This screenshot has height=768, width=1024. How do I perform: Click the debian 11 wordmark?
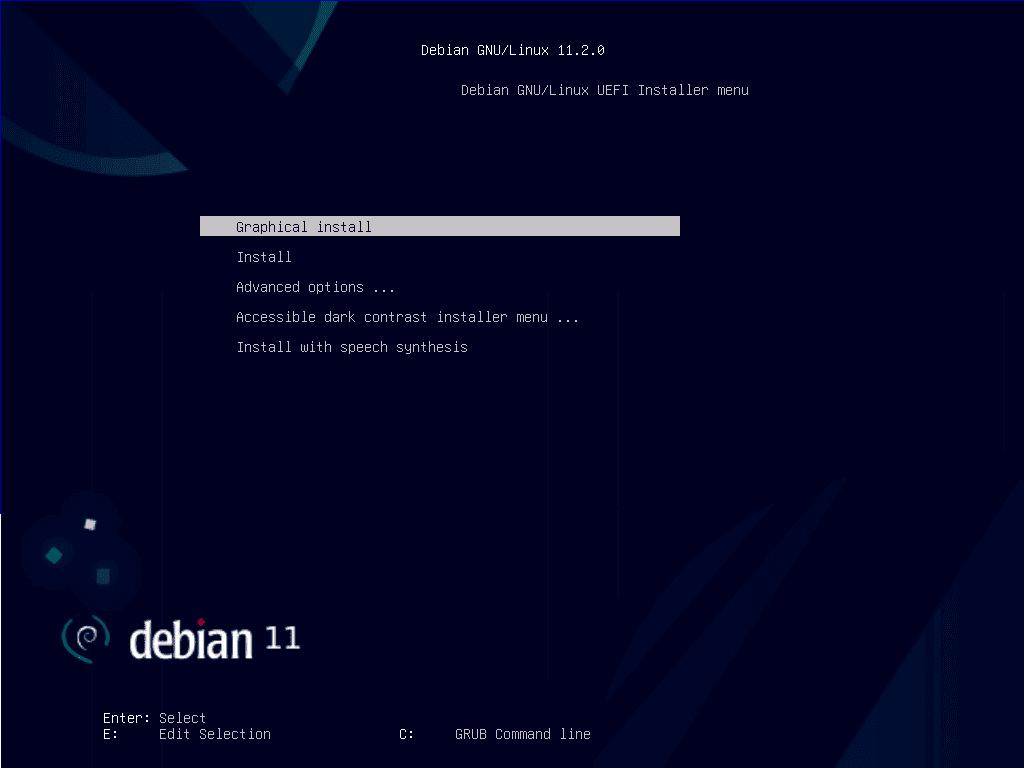point(214,640)
